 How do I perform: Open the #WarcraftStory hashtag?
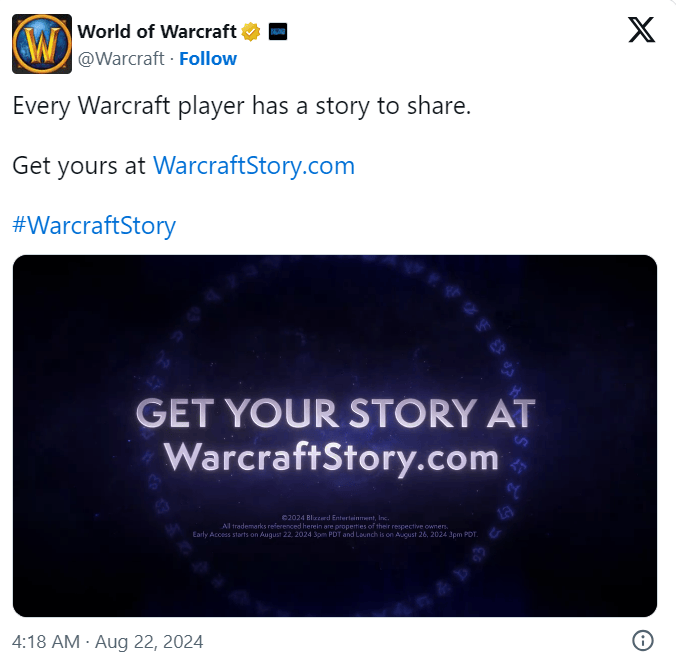tap(94, 225)
